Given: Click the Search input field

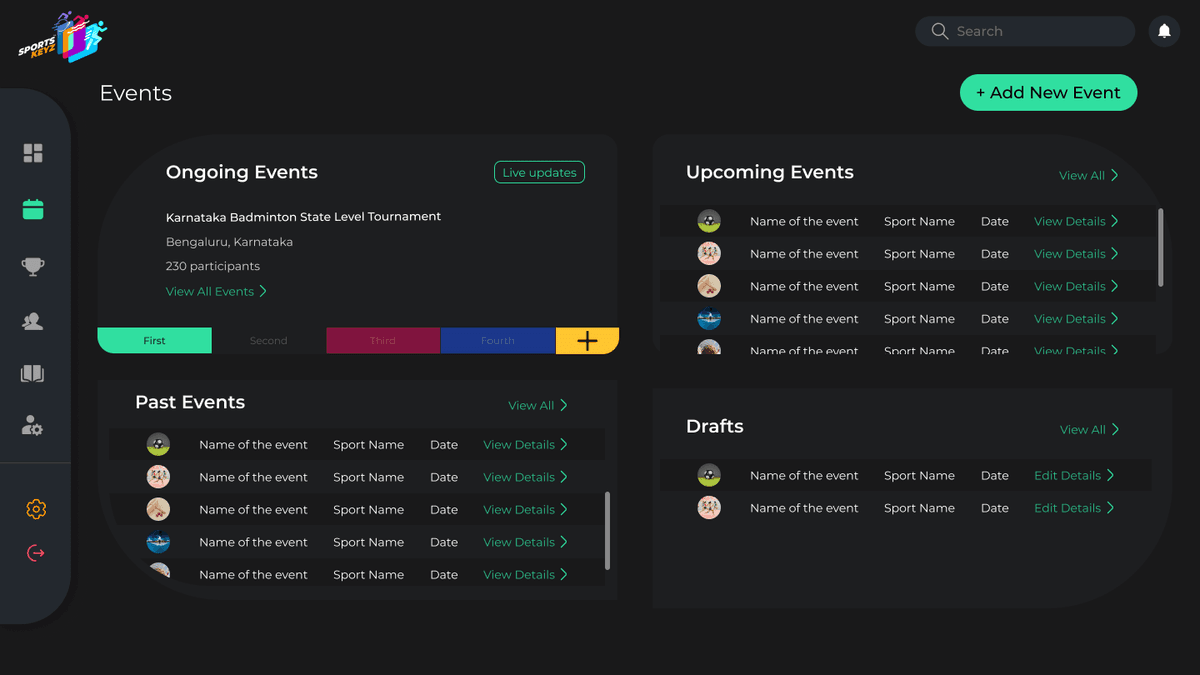Looking at the screenshot, I should click(x=1024, y=31).
